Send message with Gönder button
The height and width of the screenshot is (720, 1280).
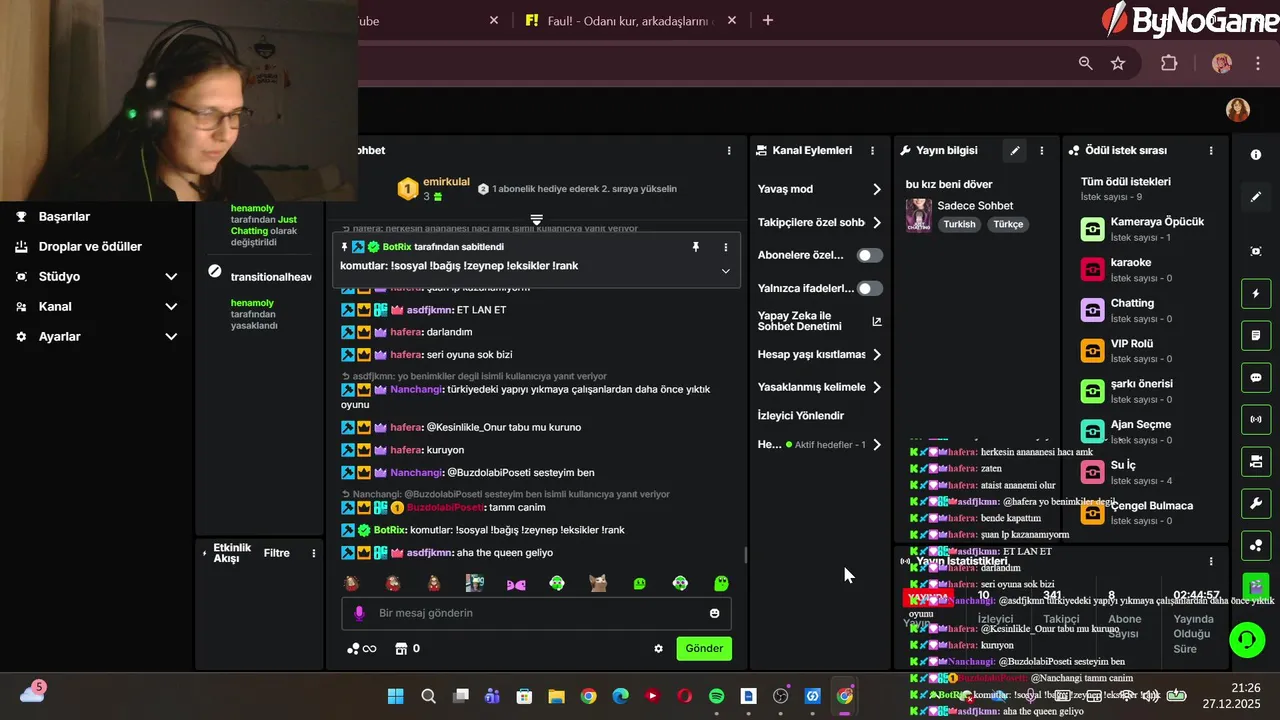coord(704,648)
